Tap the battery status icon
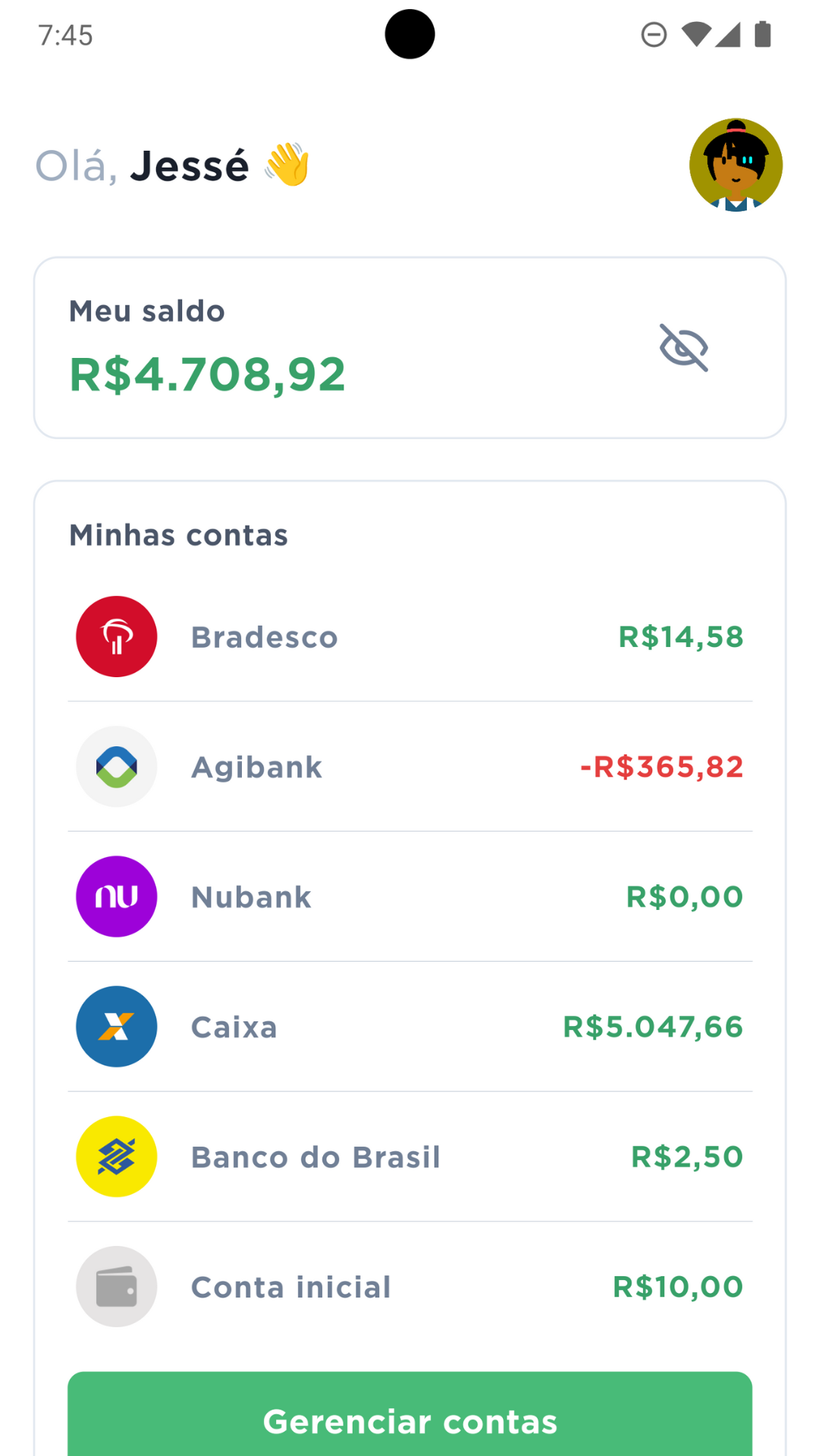The width and height of the screenshot is (819, 1456). point(763,35)
